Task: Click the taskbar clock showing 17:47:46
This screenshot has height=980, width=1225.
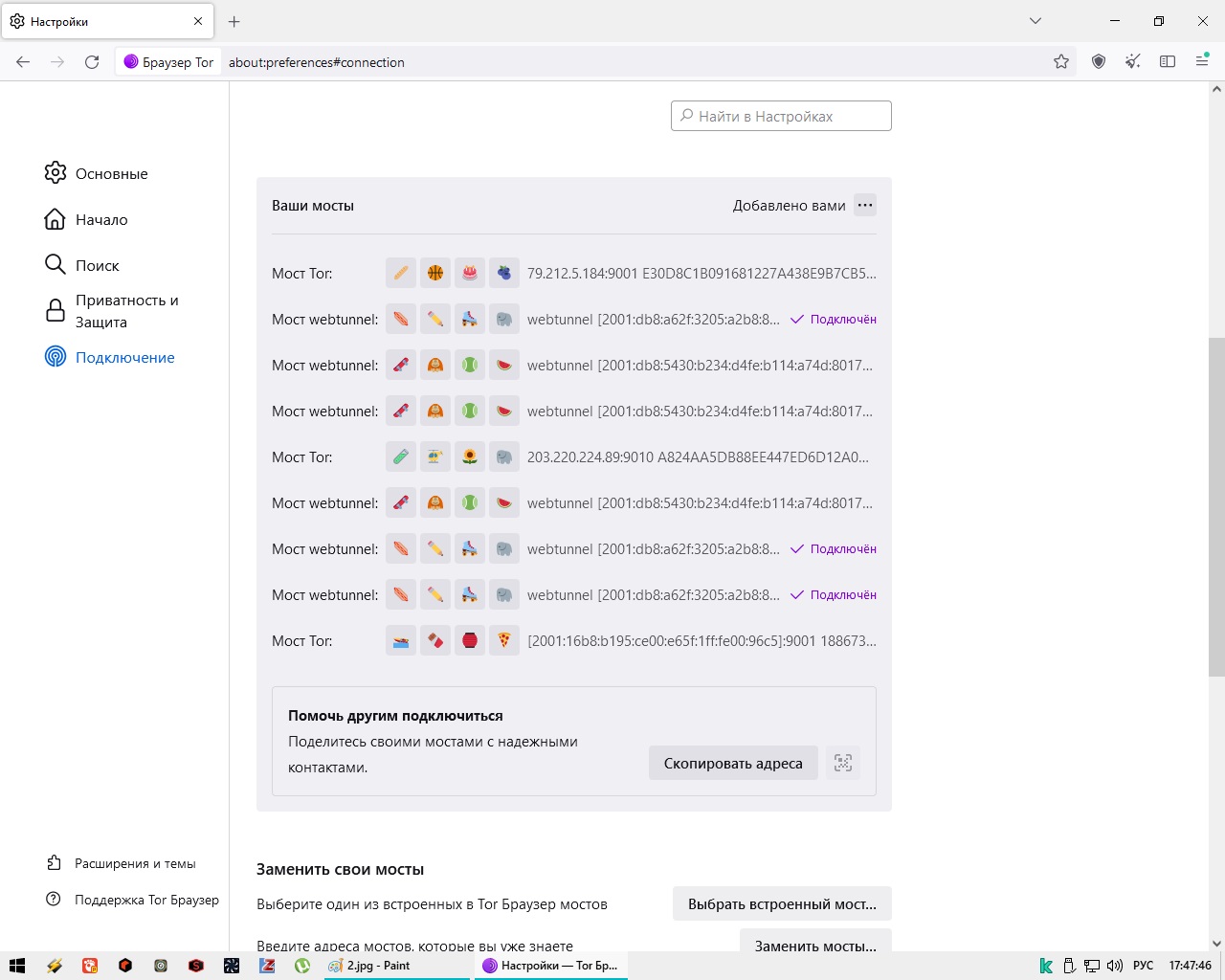Action: [1190, 966]
